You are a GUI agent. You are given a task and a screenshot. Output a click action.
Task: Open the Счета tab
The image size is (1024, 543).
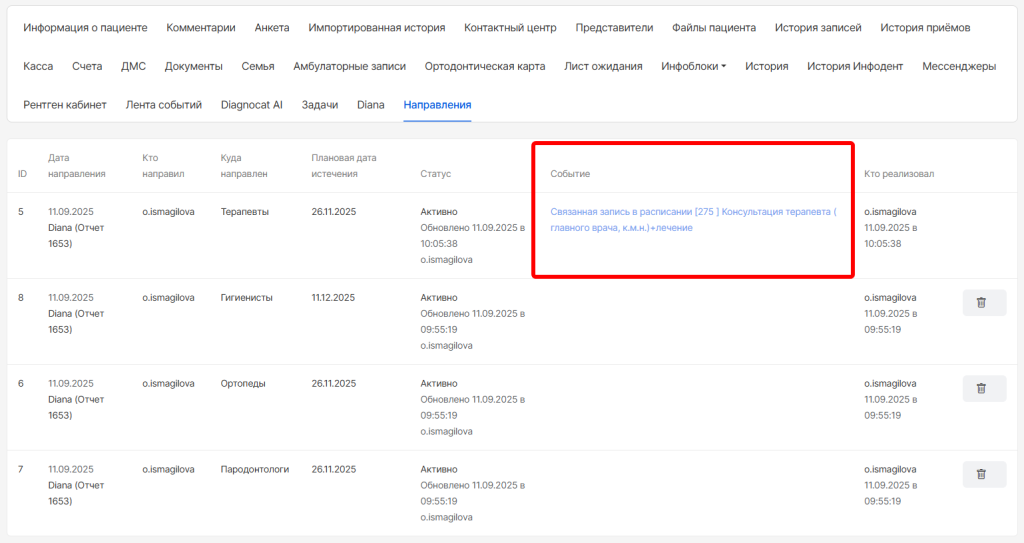pos(87,66)
